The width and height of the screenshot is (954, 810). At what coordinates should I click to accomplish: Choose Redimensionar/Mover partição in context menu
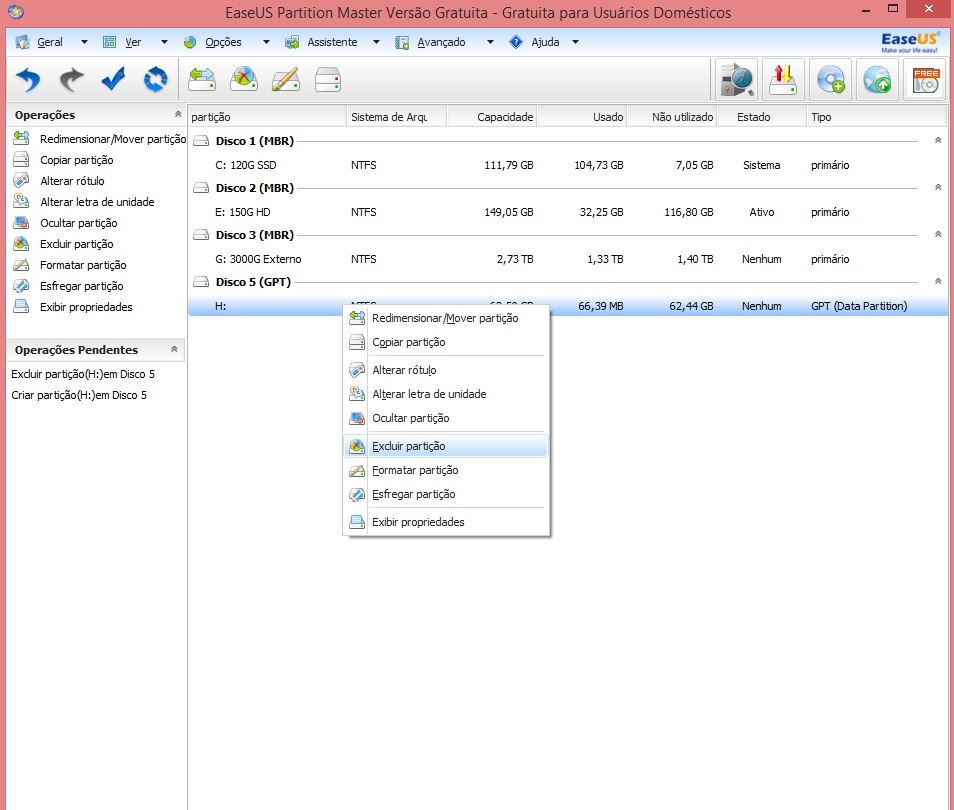point(446,318)
